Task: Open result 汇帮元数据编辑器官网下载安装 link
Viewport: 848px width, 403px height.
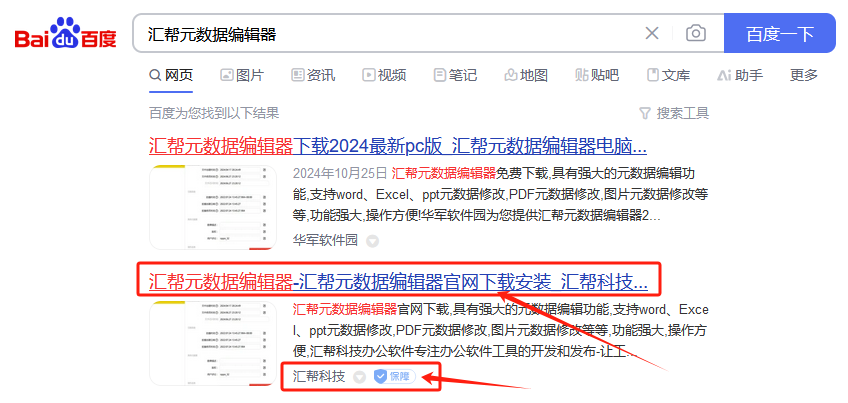Action: coord(398,281)
